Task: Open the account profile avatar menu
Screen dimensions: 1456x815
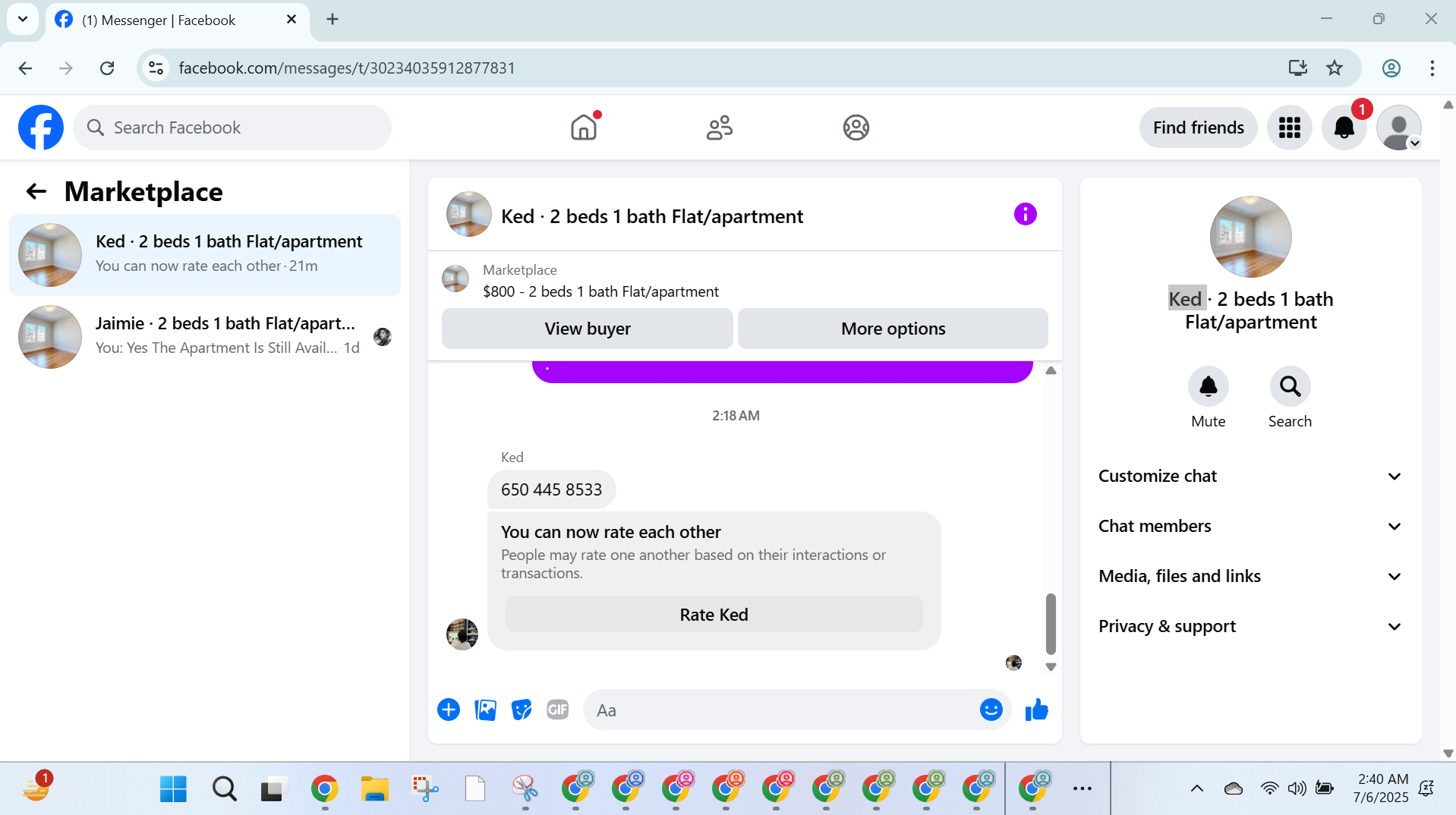Action: click(x=1398, y=127)
